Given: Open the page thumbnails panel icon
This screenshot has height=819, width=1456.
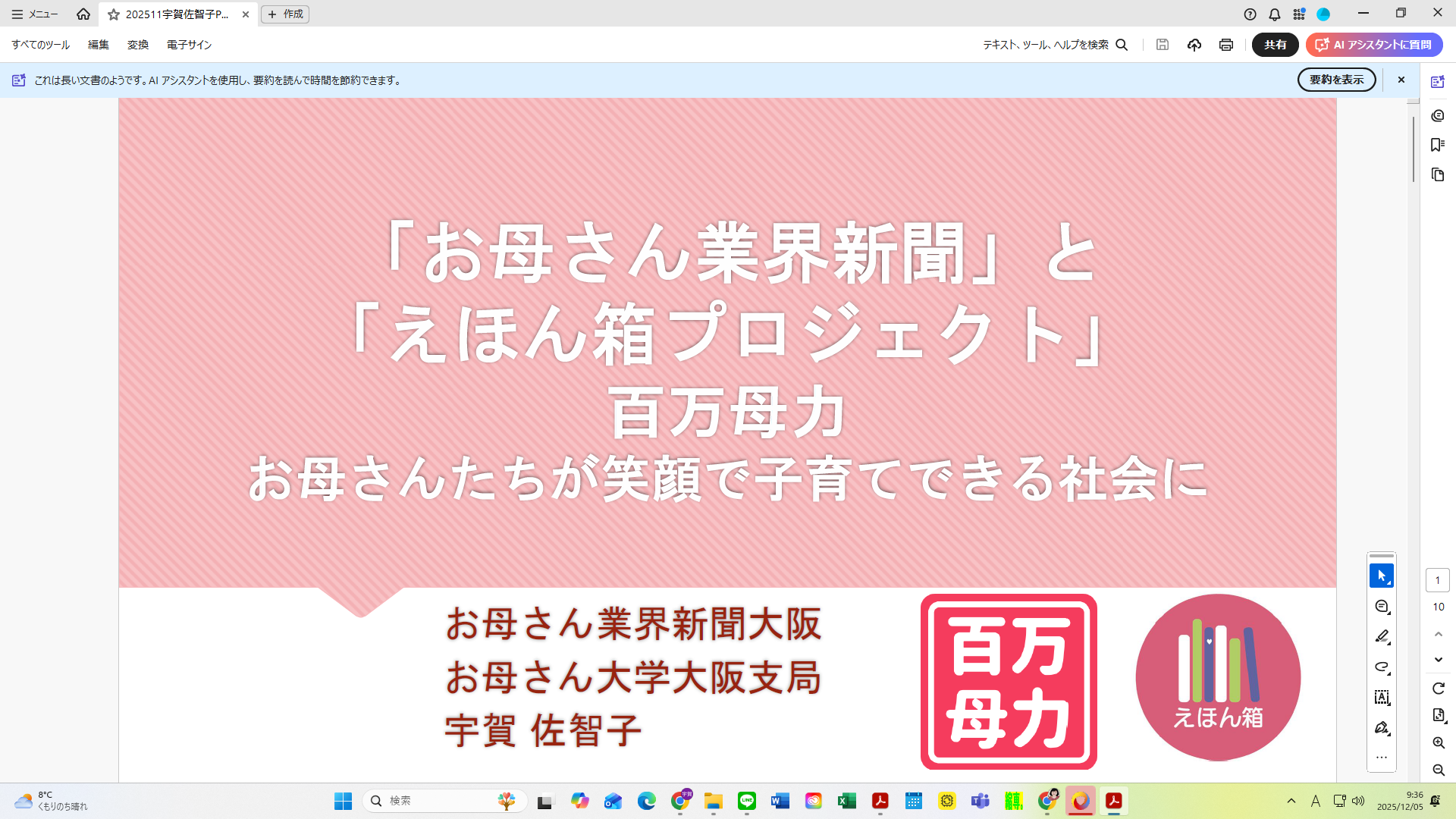Looking at the screenshot, I should coord(1437,175).
